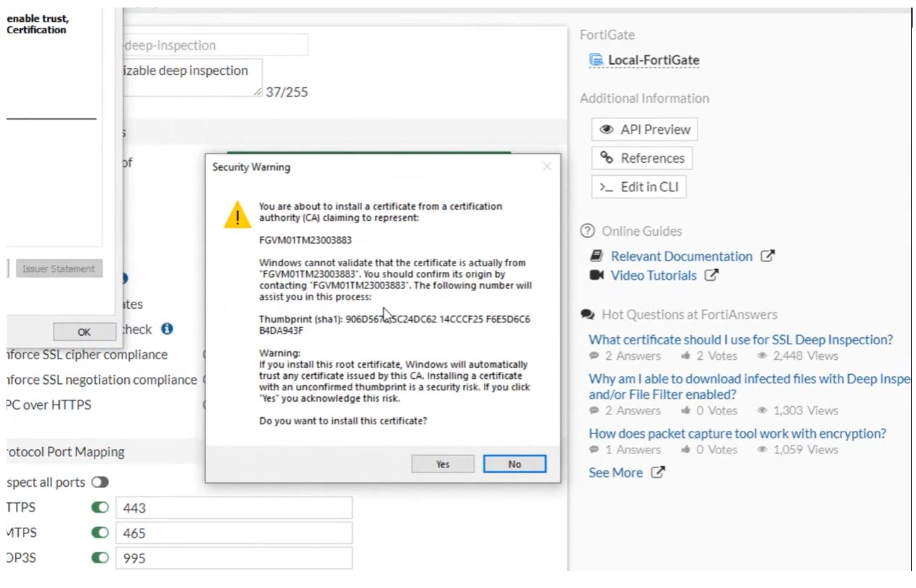This screenshot has height=588, width=916.
Task: Click the Enforce SSL negotiation compliance label
Action: (x=101, y=380)
